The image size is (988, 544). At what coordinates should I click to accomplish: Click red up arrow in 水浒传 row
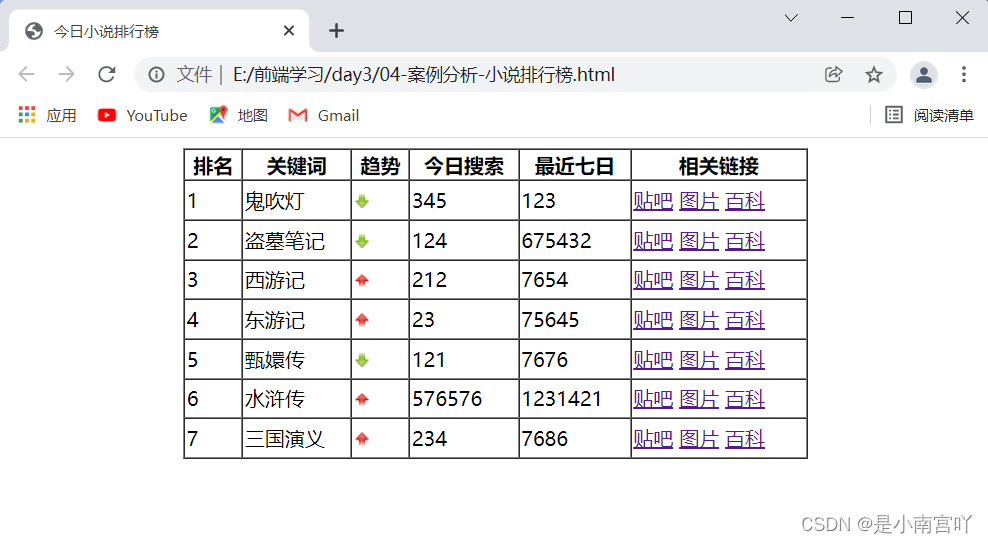click(362, 400)
